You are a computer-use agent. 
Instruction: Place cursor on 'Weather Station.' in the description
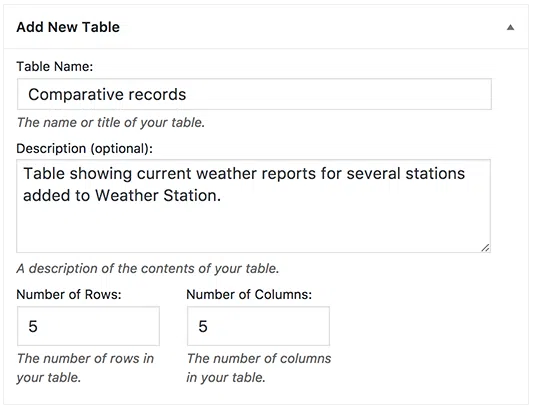pyautogui.click(x=158, y=195)
